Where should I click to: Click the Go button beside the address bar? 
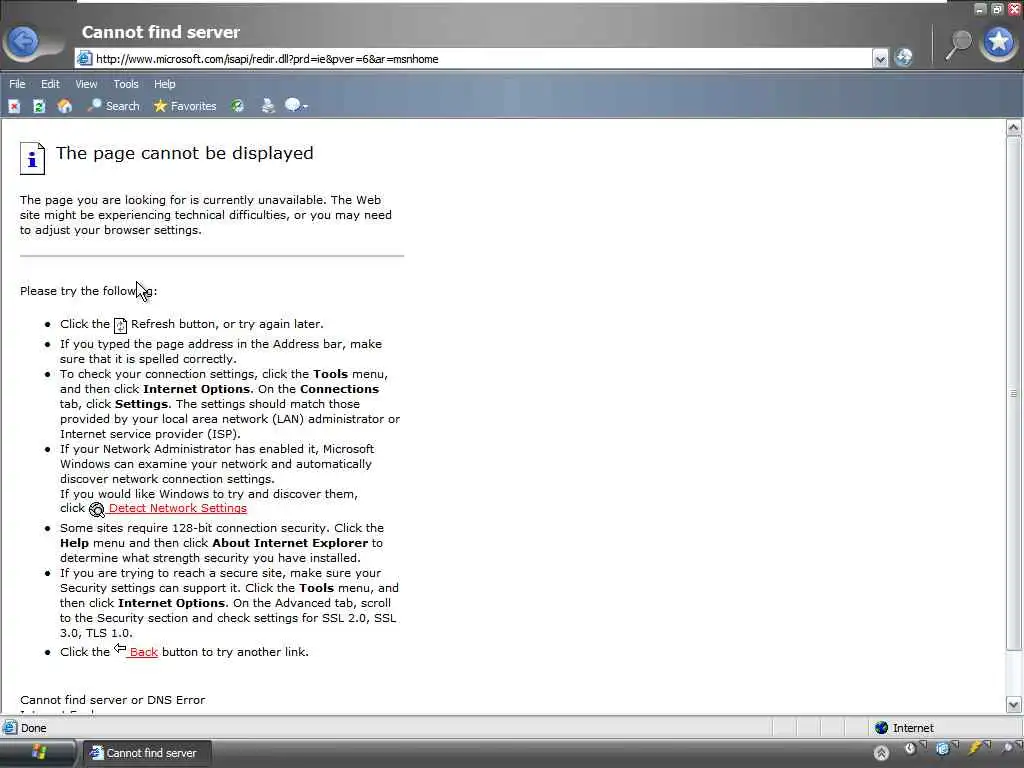point(903,58)
